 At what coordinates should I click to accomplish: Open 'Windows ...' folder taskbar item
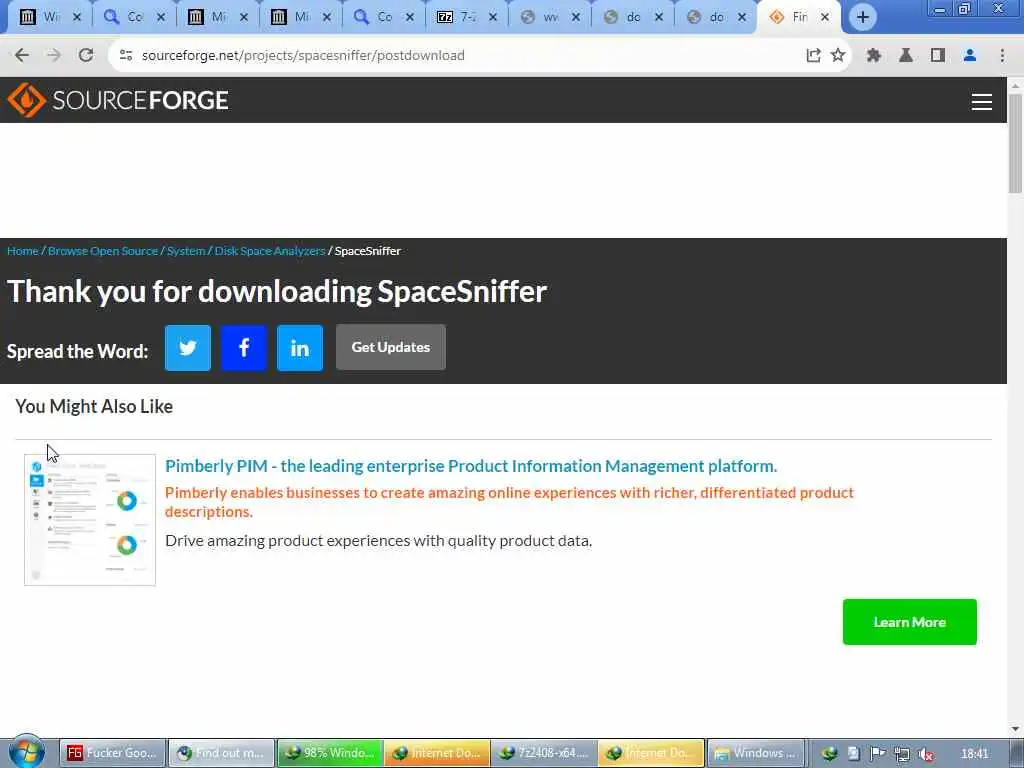756,753
